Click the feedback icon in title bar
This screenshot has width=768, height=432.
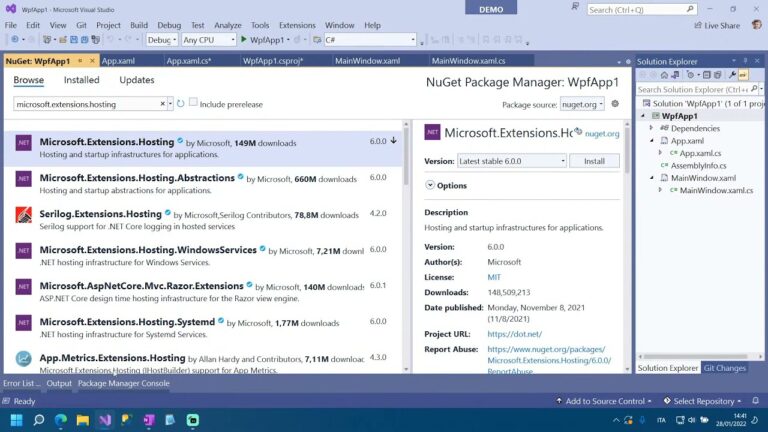575,7
